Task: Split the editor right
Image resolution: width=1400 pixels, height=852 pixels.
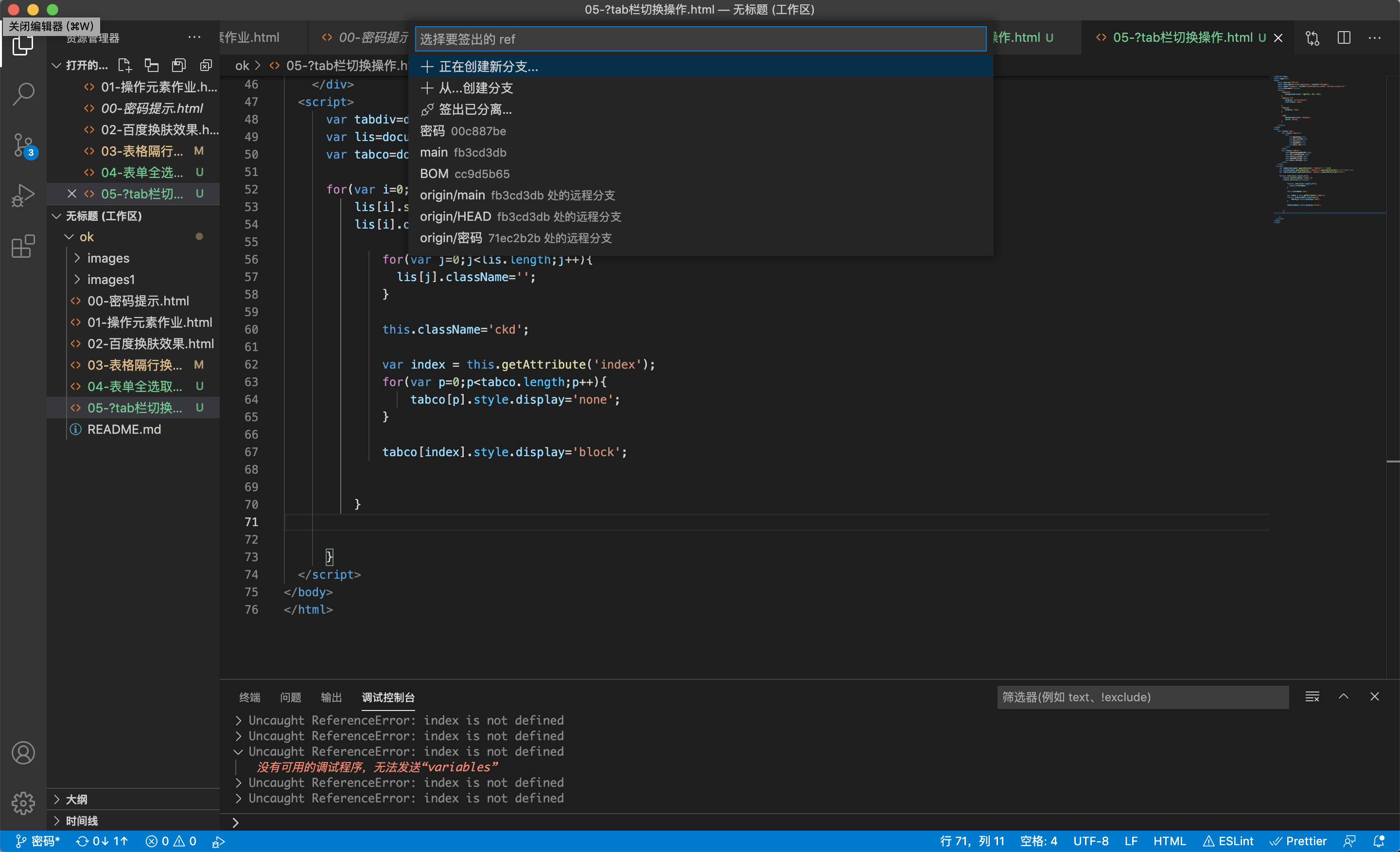Action: pos(1344,37)
